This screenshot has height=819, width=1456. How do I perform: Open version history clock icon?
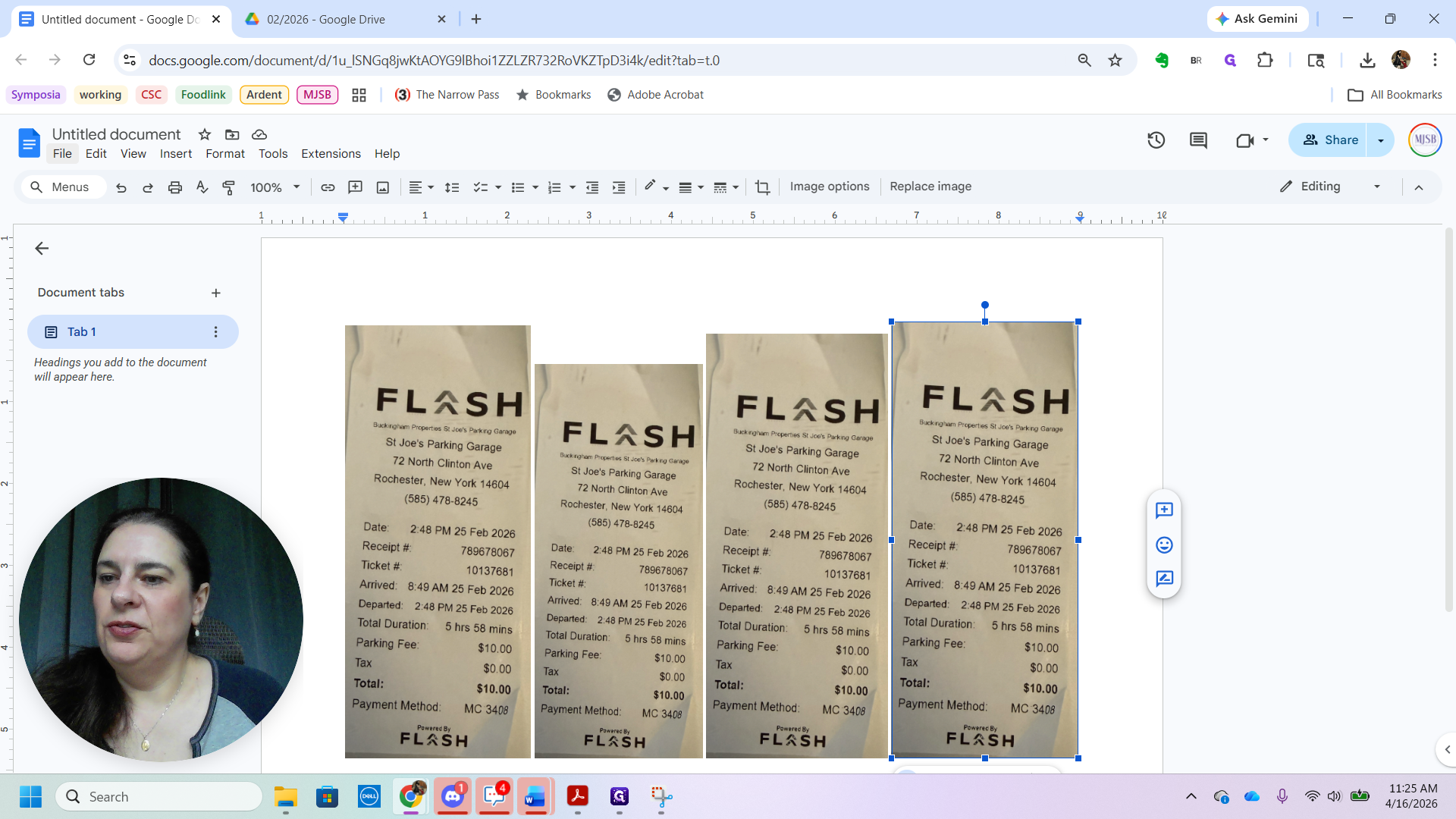point(1156,140)
